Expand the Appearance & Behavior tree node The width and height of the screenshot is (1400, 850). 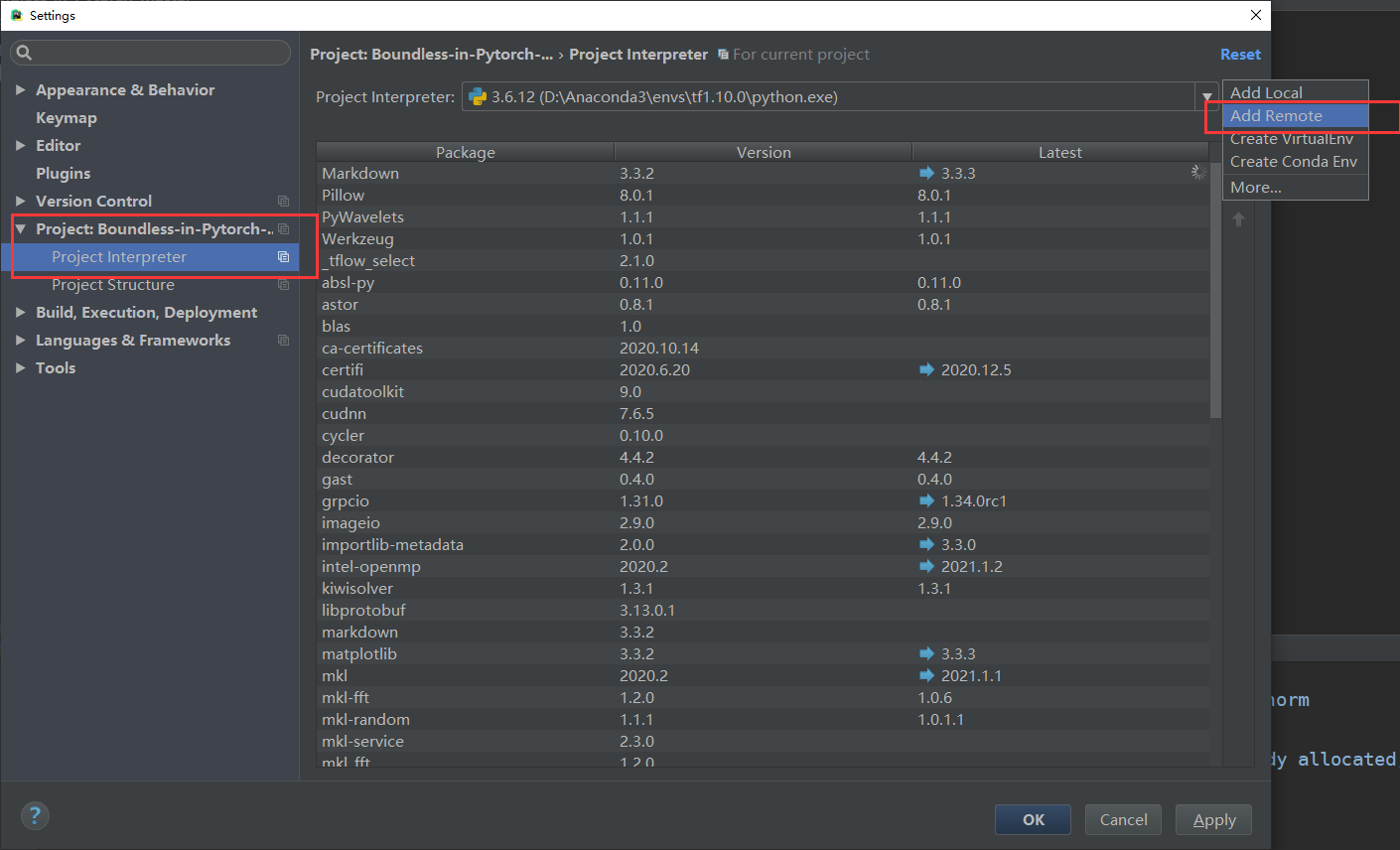[22, 89]
